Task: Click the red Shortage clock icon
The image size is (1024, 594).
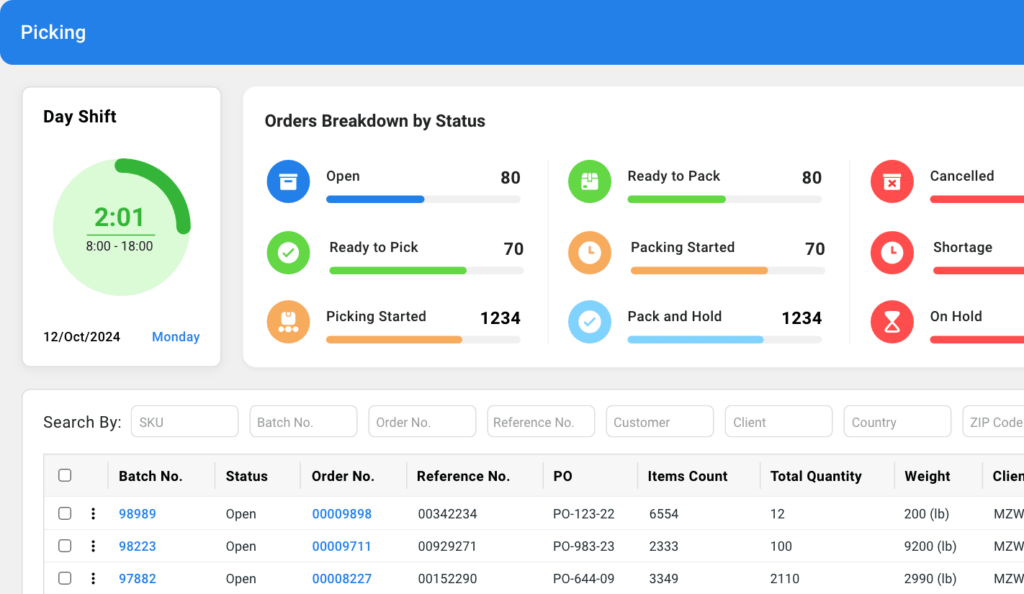Action: [892, 253]
